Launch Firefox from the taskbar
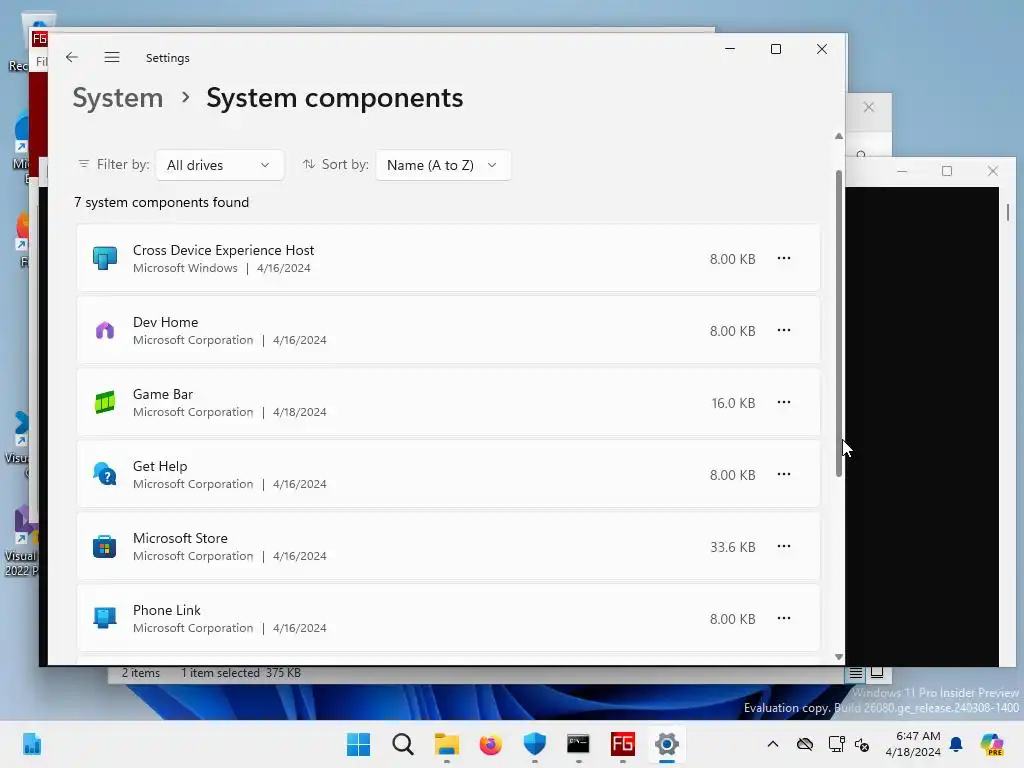The height and width of the screenshot is (768, 1024). (x=490, y=744)
